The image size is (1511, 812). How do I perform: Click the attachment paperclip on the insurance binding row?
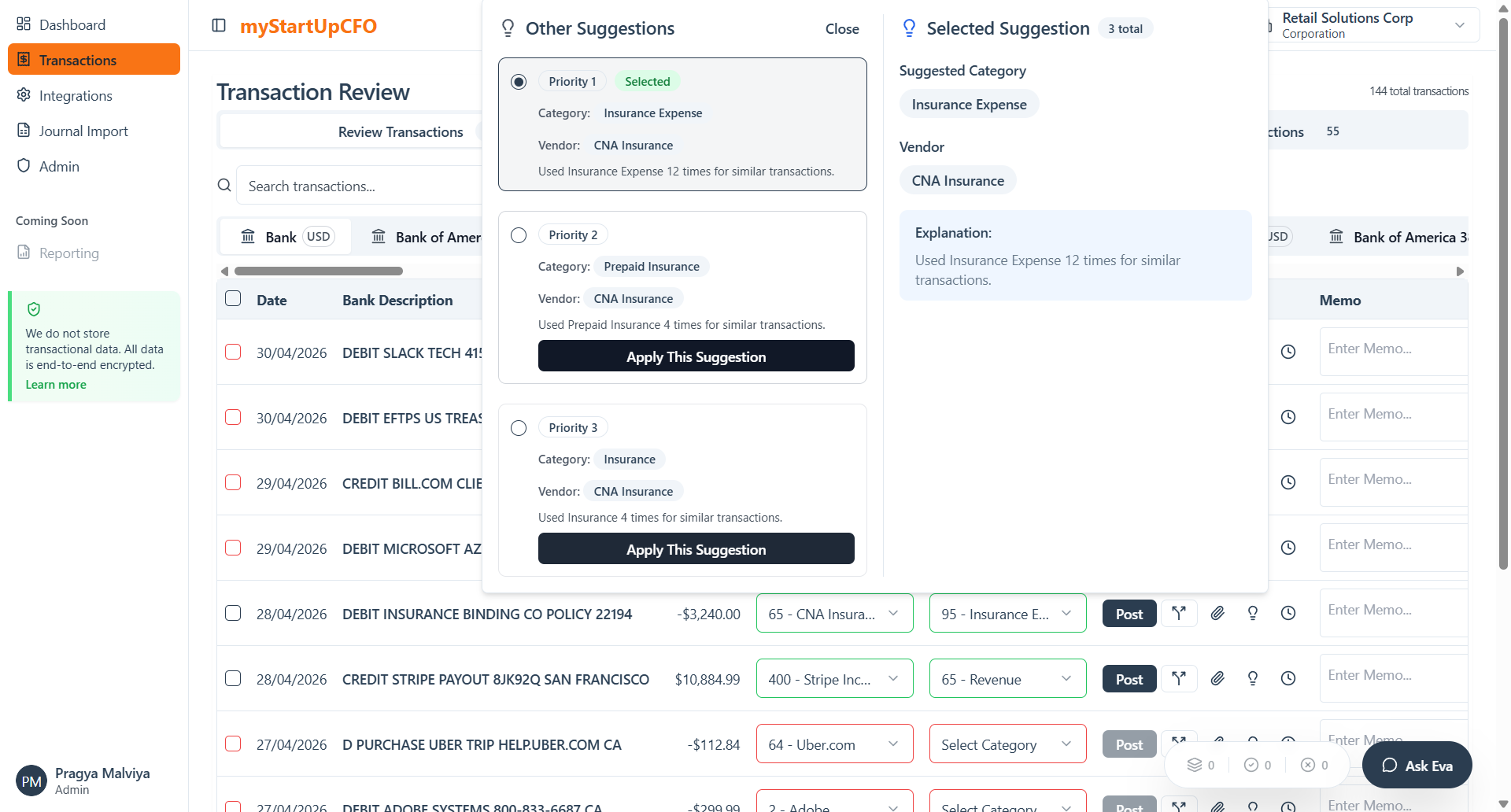pyautogui.click(x=1217, y=613)
